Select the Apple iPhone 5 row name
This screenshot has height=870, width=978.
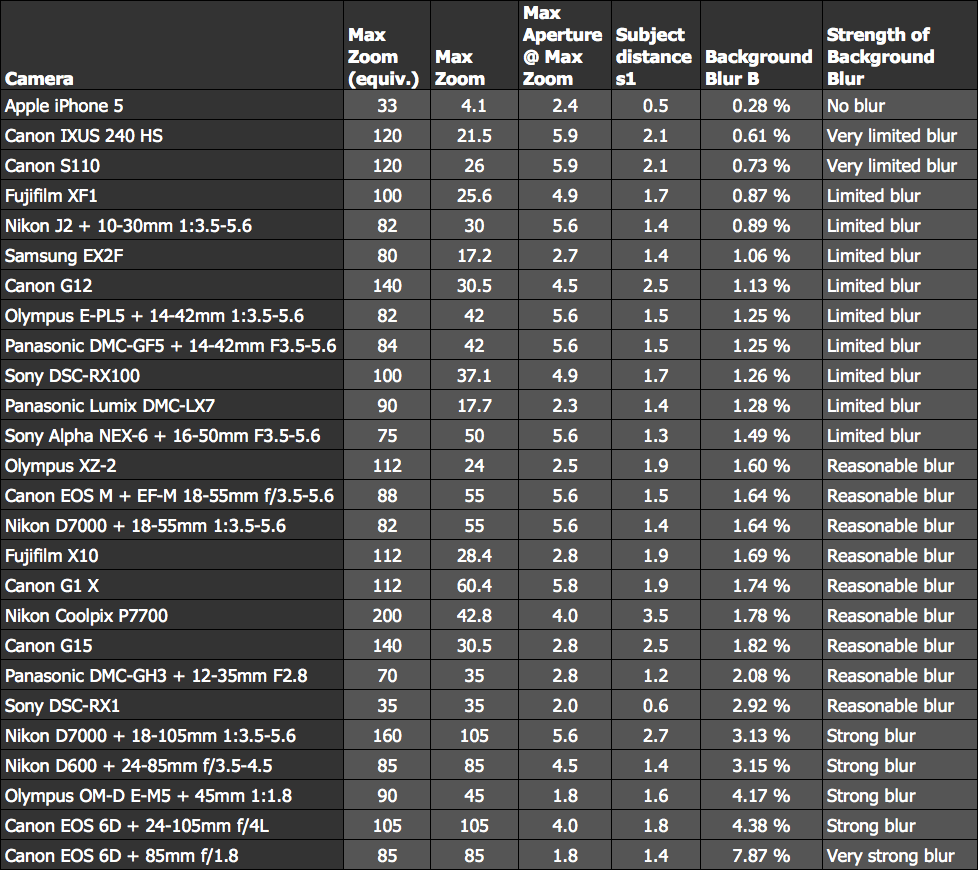(x=172, y=105)
